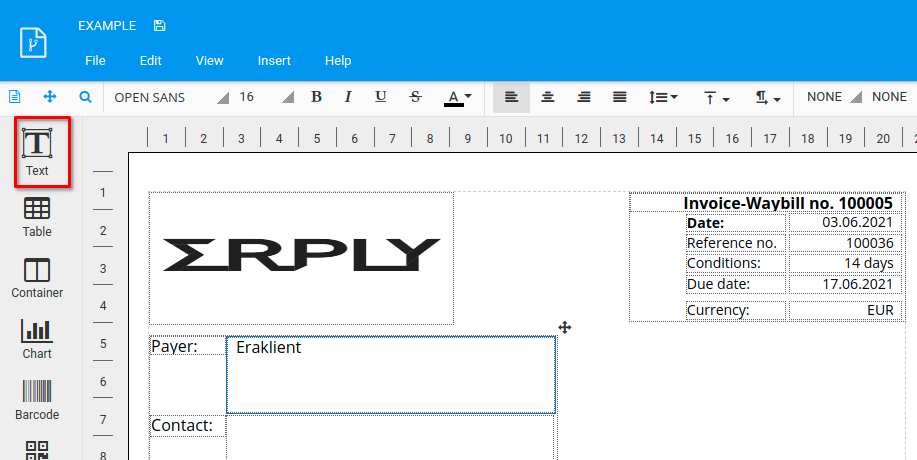Click the horizontal ruler mark 10
917x460 pixels.
click(506, 139)
